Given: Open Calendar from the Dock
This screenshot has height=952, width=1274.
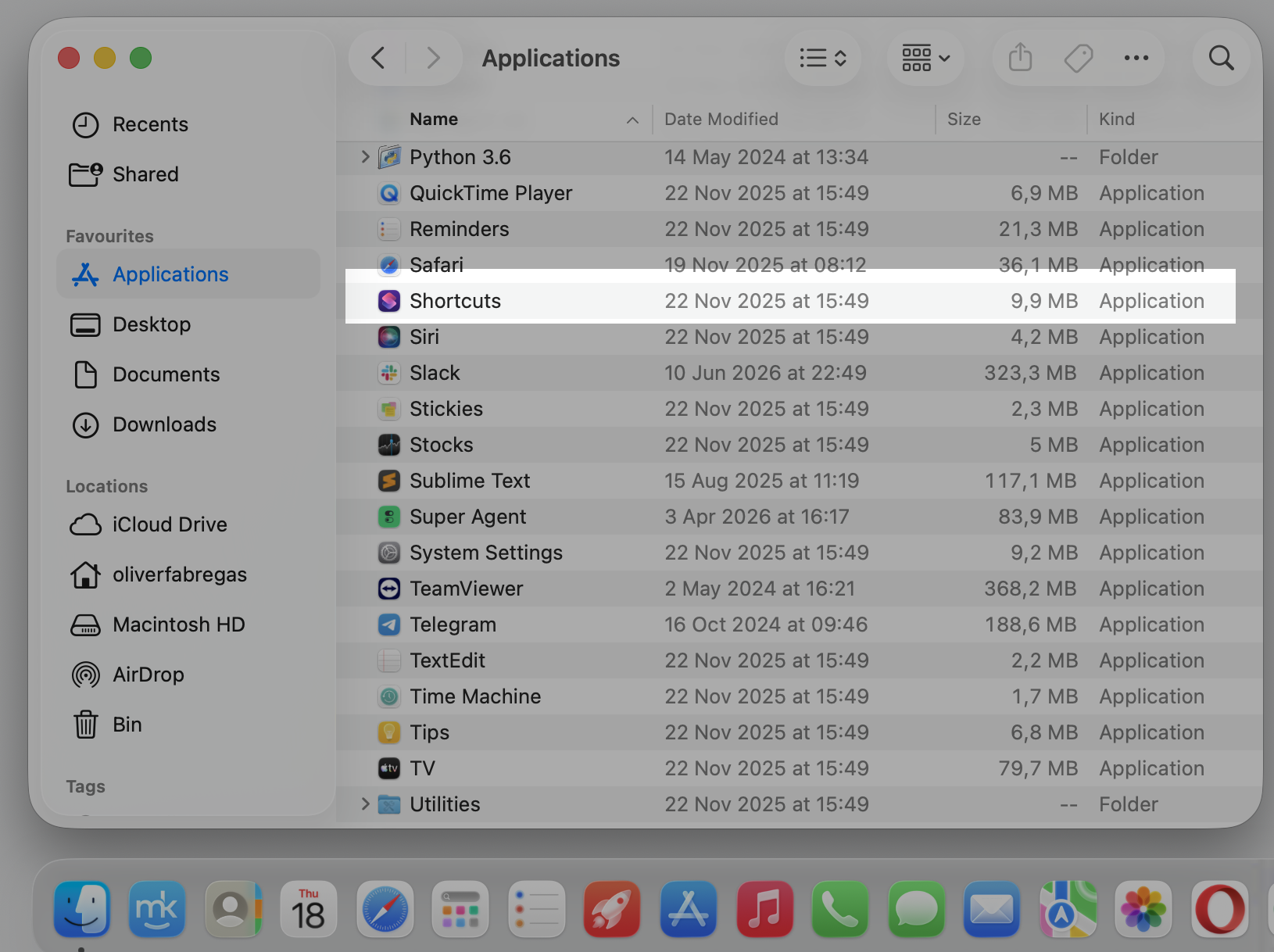Looking at the screenshot, I should coord(309,908).
